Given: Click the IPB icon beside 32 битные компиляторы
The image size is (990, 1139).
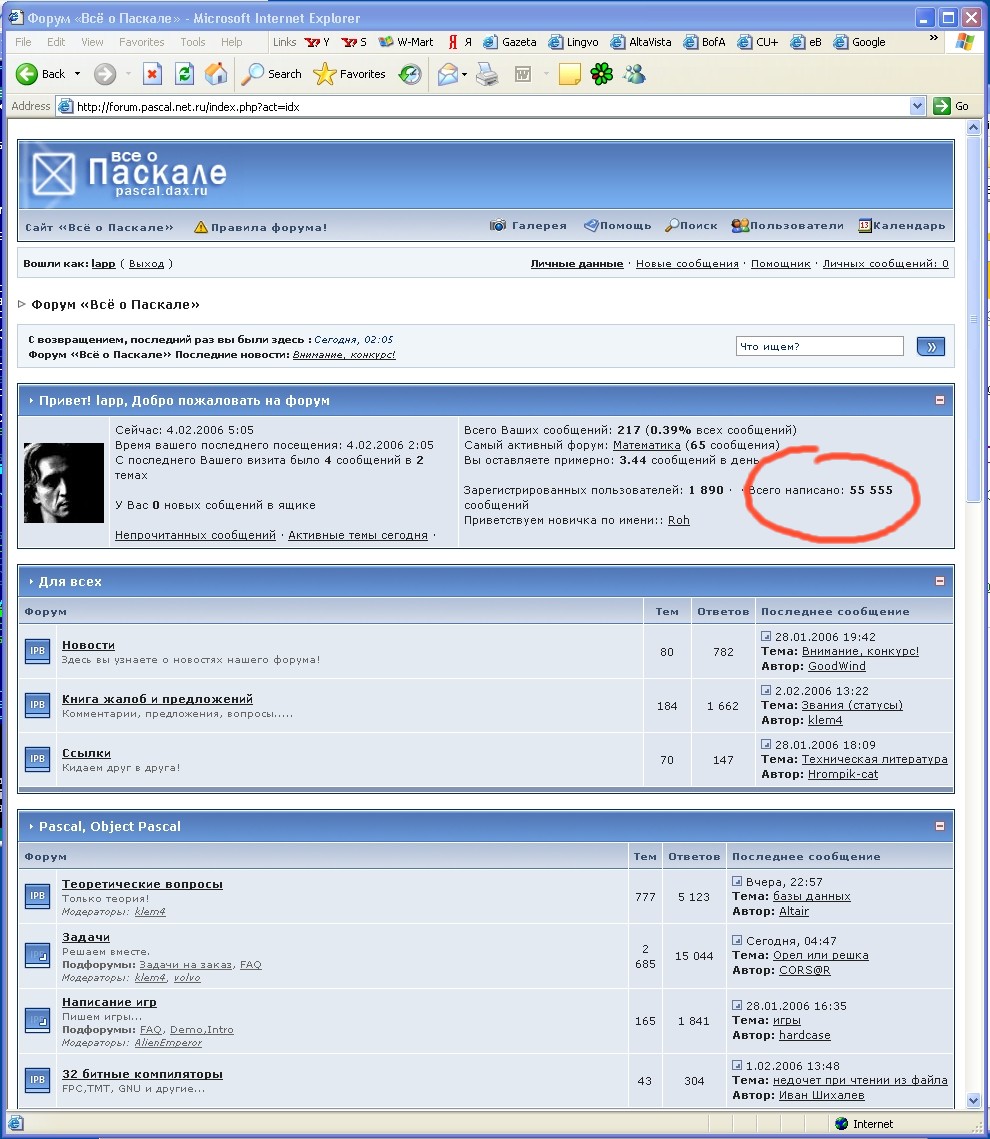Looking at the screenshot, I should (38, 1079).
